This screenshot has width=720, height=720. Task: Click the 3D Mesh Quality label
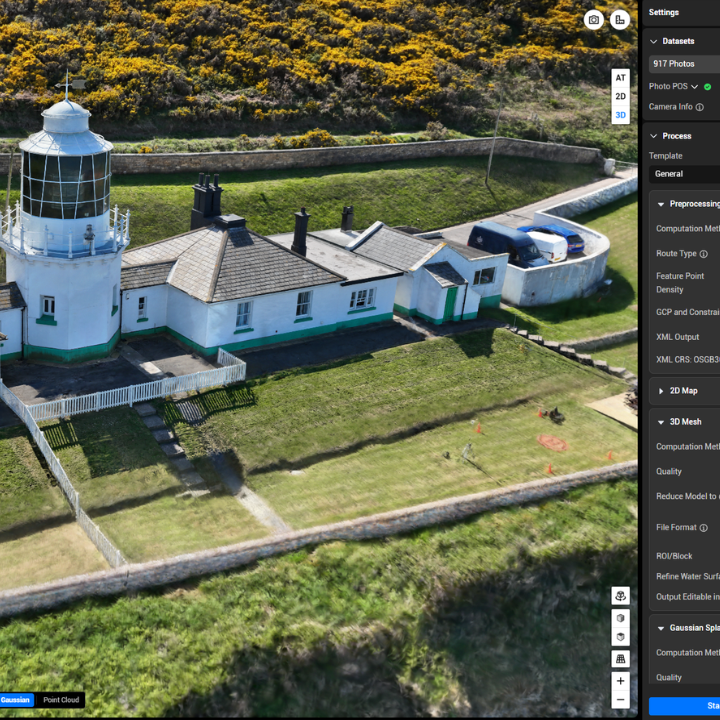point(669,472)
